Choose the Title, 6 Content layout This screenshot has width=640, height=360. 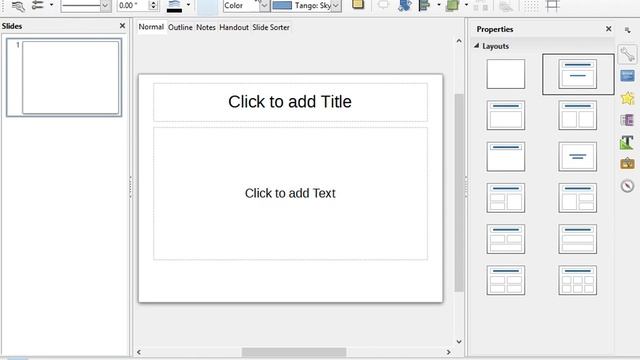coord(578,280)
